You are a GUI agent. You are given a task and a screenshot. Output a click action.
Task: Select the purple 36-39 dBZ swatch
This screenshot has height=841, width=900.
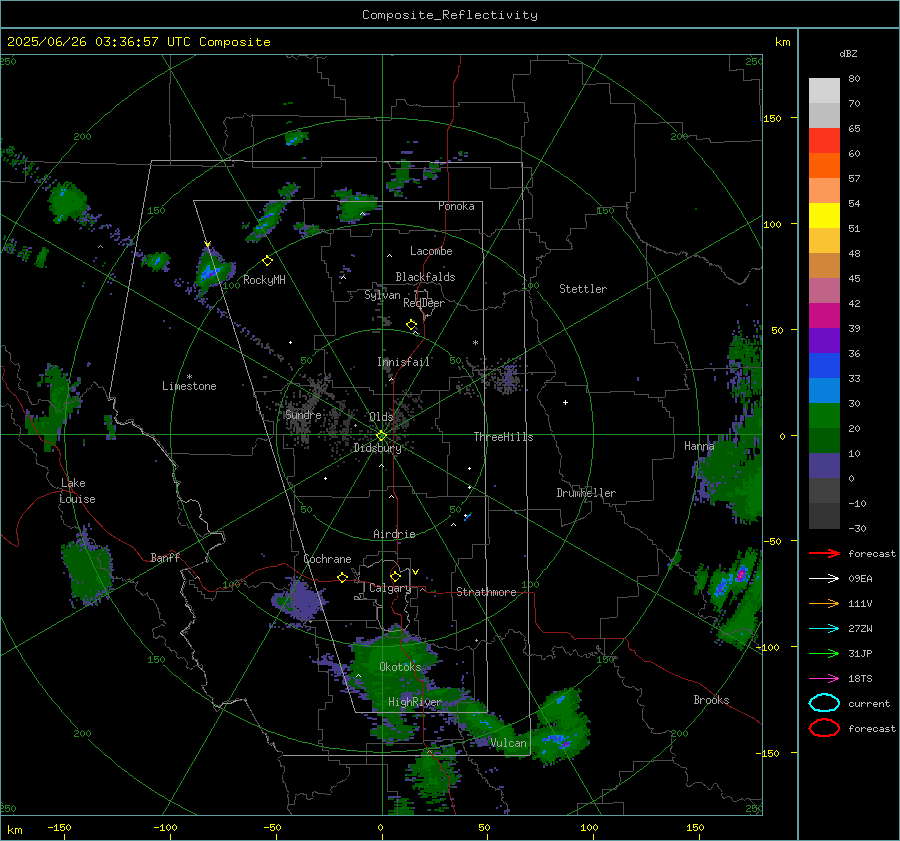pyautogui.click(x=824, y=341)
